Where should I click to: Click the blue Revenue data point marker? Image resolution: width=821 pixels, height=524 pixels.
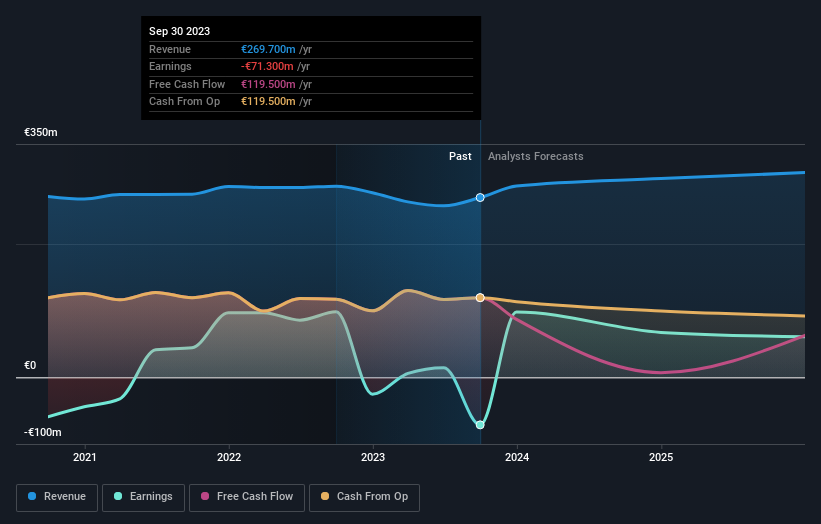tap(480, 197)
